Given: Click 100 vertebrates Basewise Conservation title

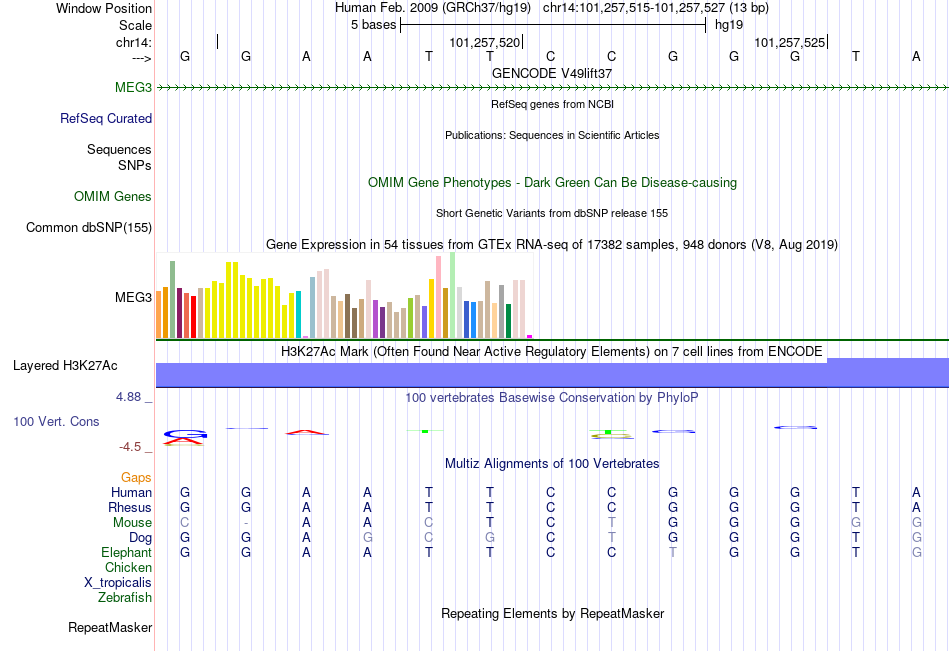Looking at the screenshot, I should (x=552, y=398).
